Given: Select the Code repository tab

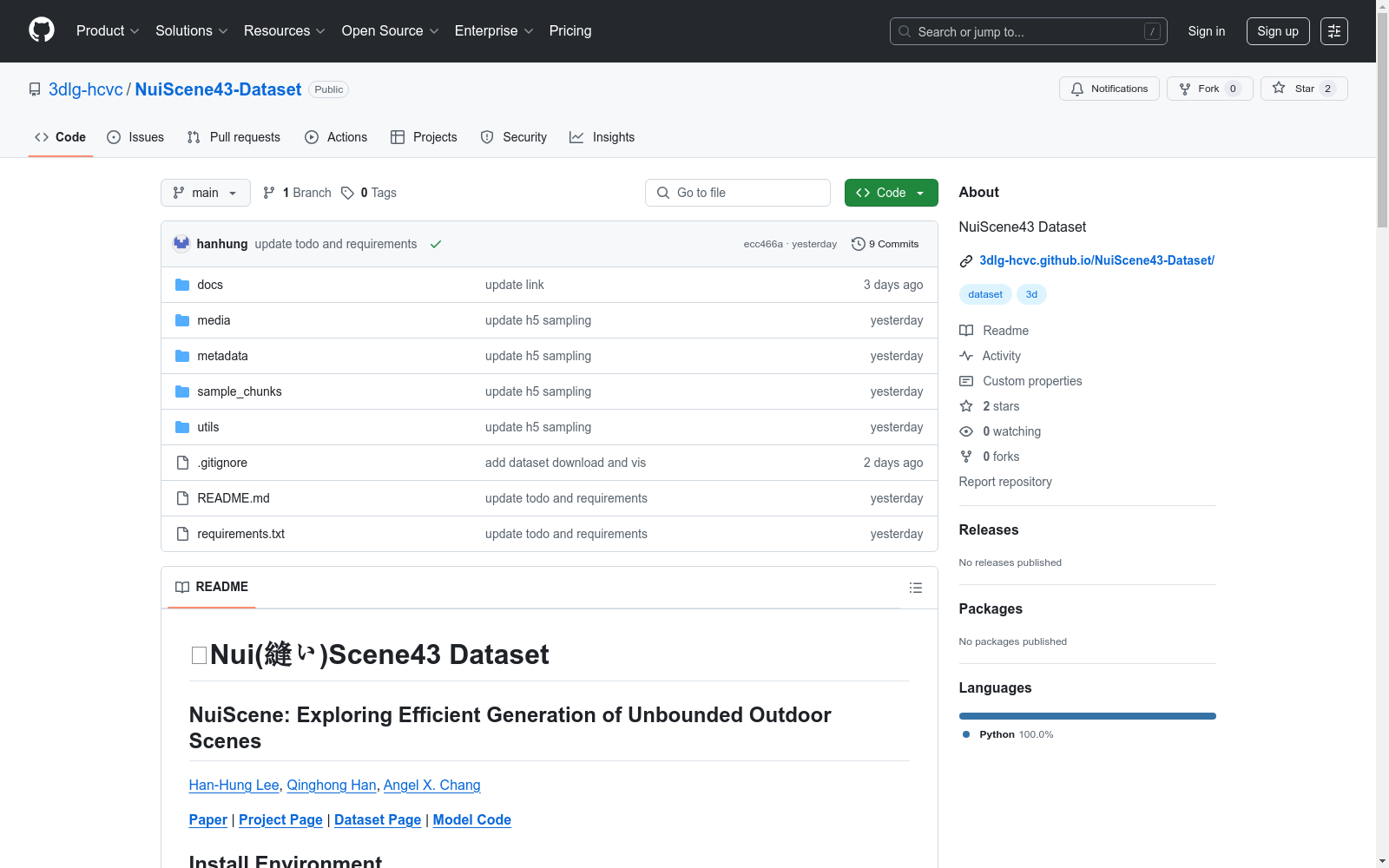Looking at the screenshot, I should [61, 137].
